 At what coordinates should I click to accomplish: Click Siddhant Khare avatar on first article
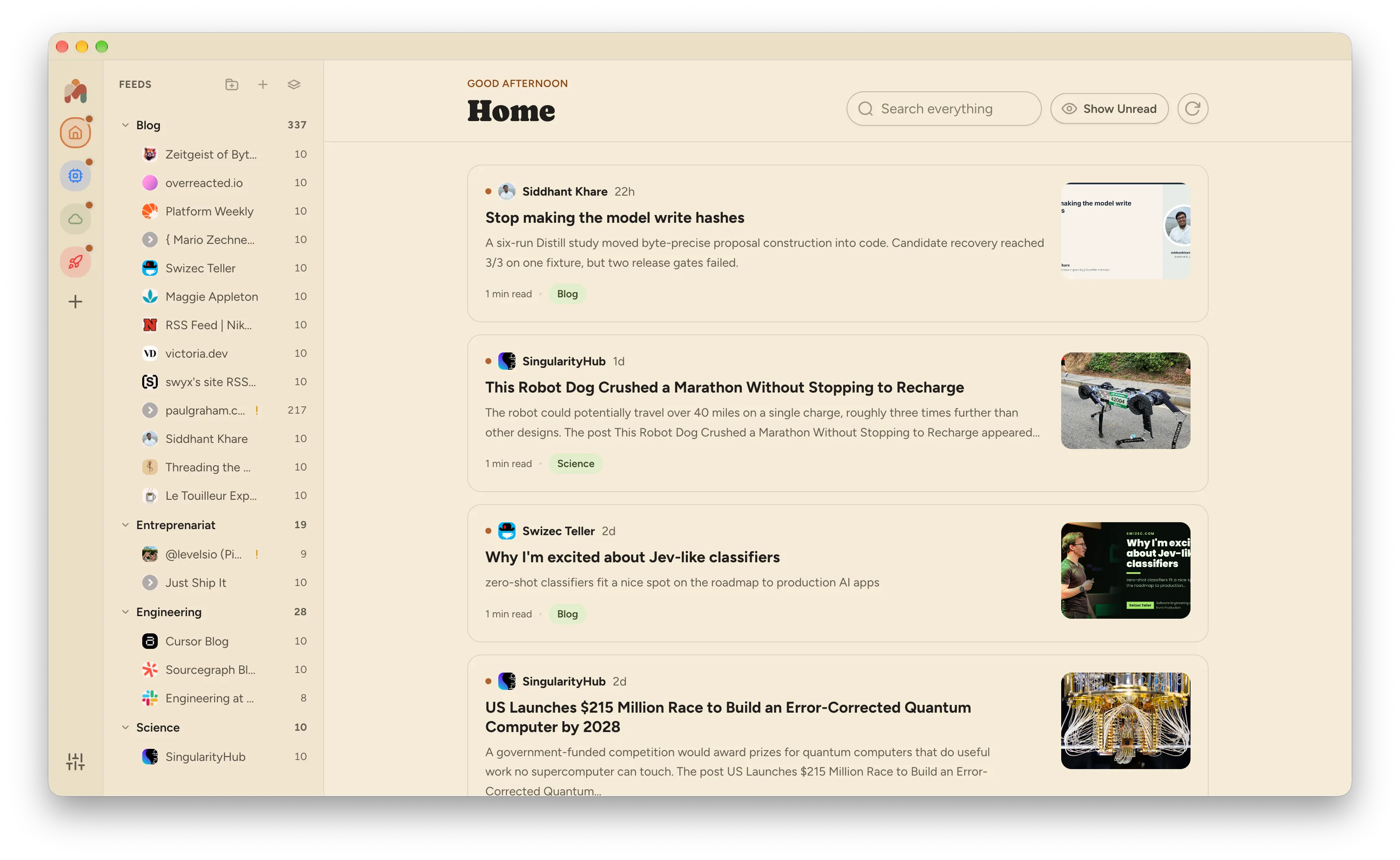(506, 191)
